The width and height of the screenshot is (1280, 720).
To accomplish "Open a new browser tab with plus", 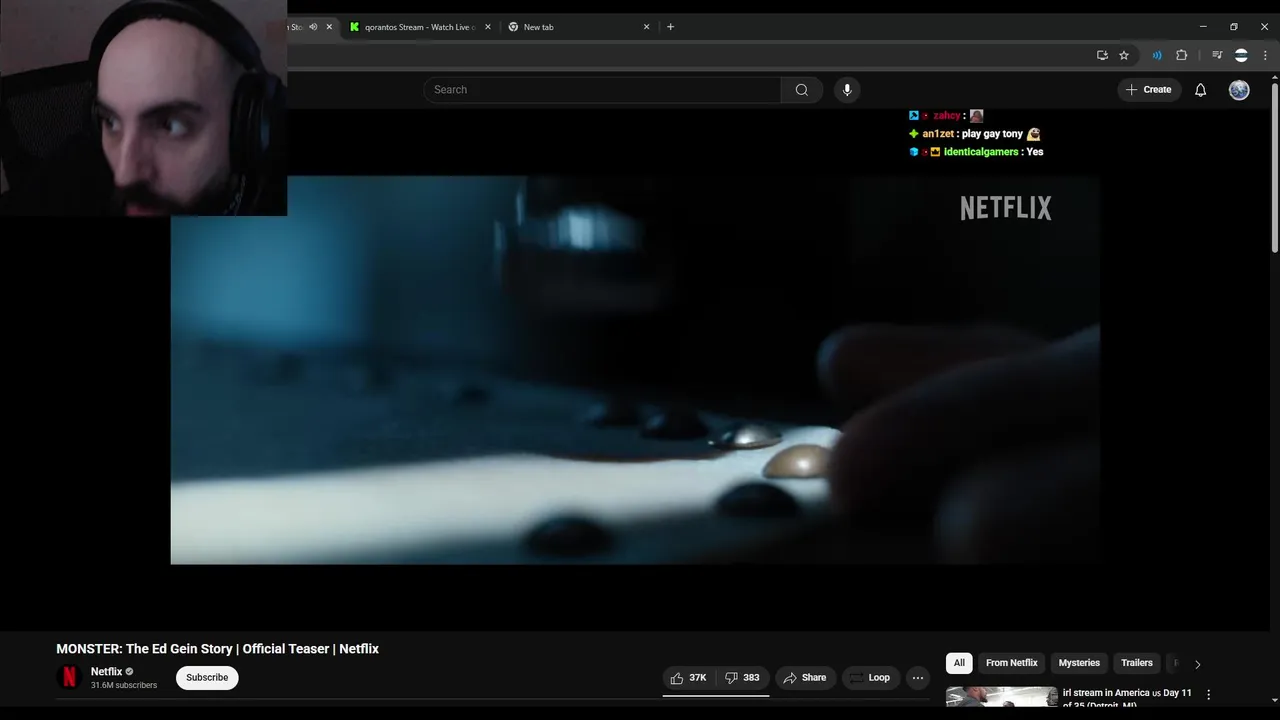I will [670, 27].
